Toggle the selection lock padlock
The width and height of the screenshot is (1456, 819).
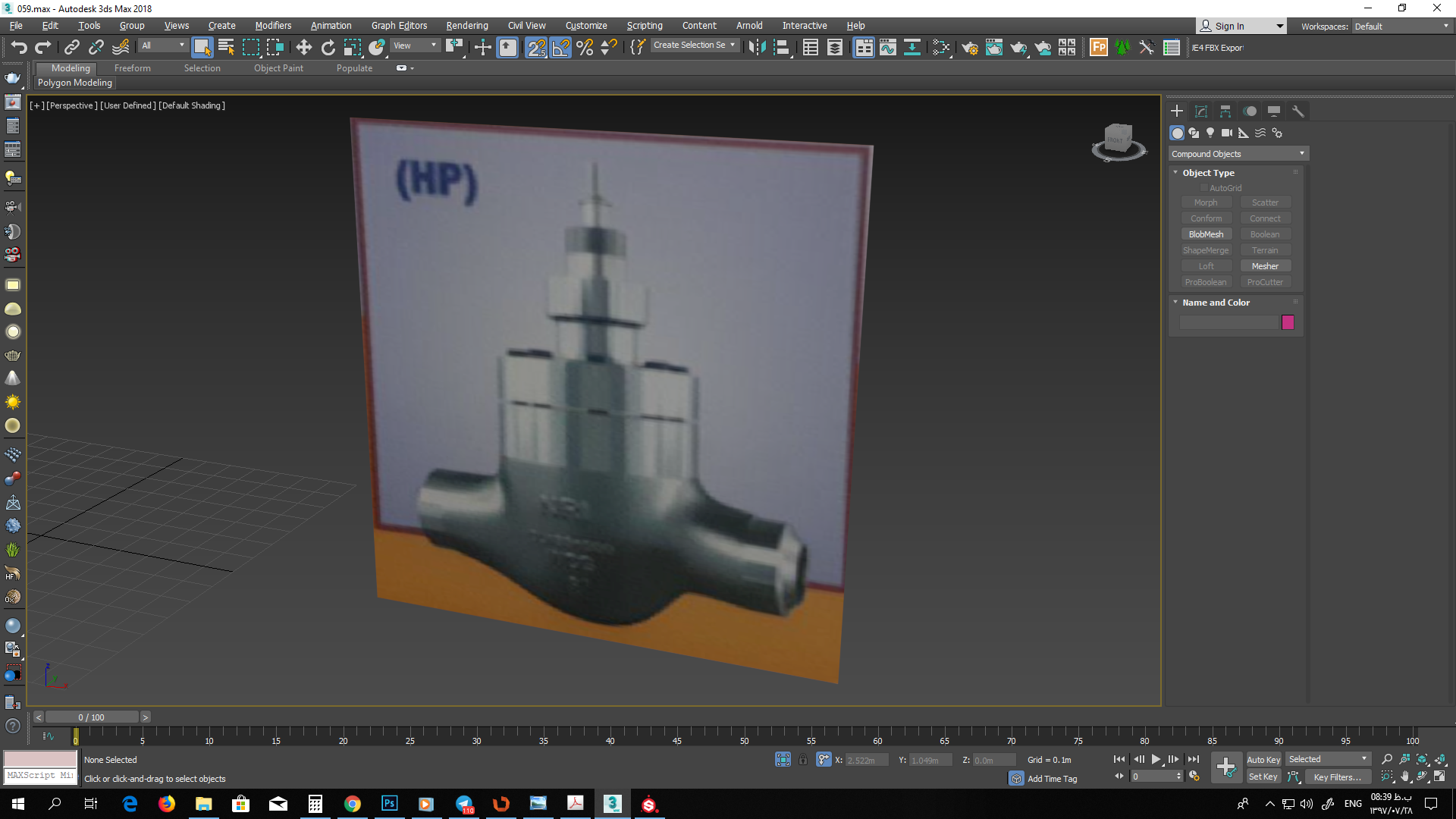pos(803,759)
